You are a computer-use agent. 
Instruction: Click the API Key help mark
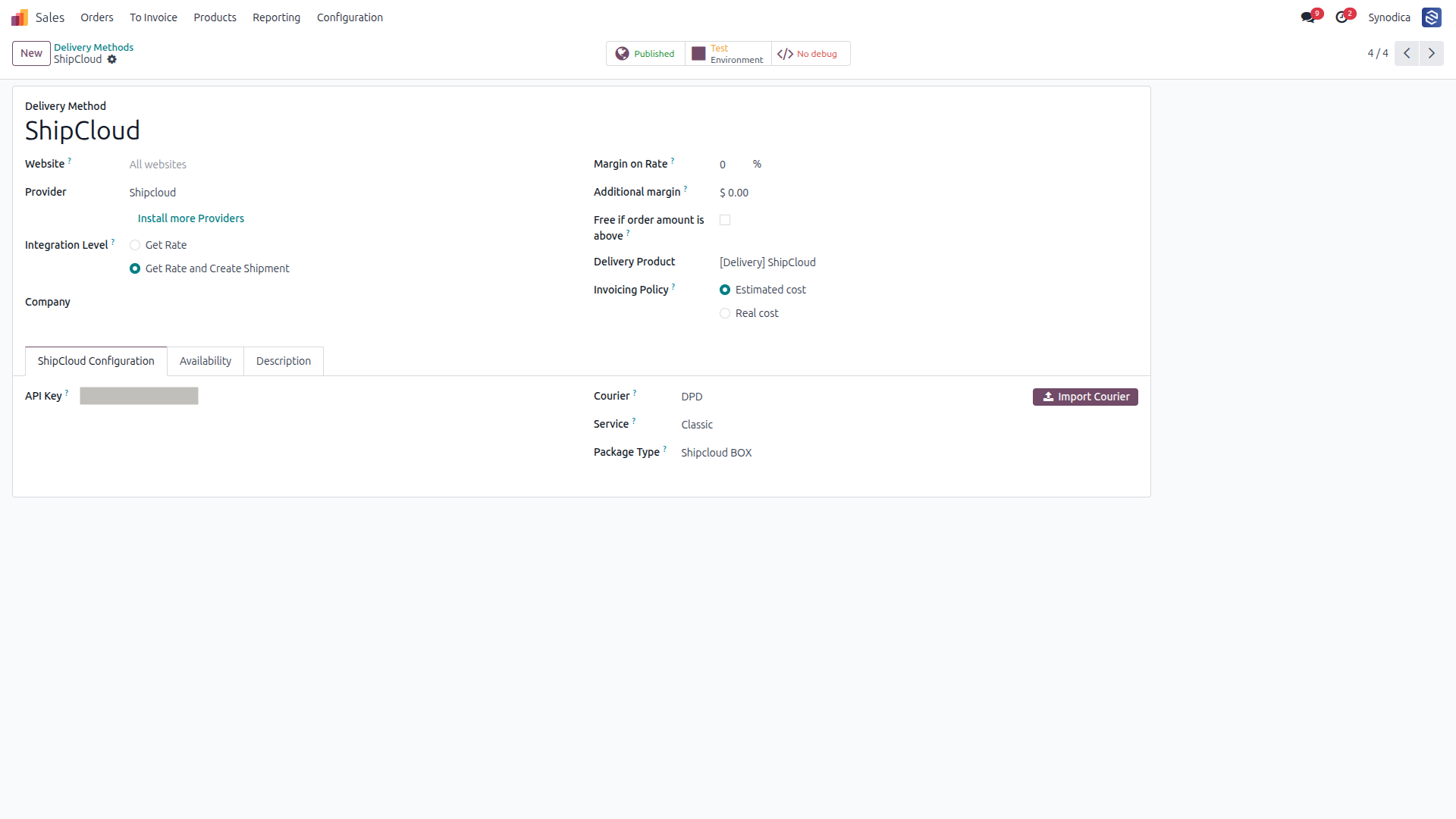67,393
